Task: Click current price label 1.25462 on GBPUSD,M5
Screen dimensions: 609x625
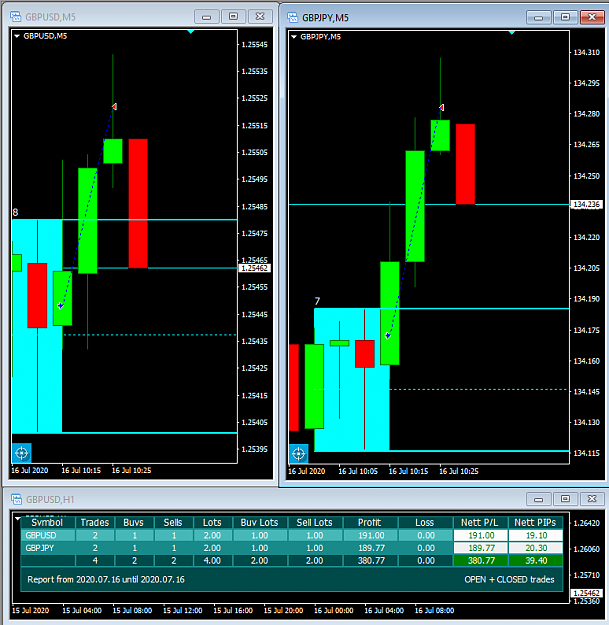Action: [255, 268]
